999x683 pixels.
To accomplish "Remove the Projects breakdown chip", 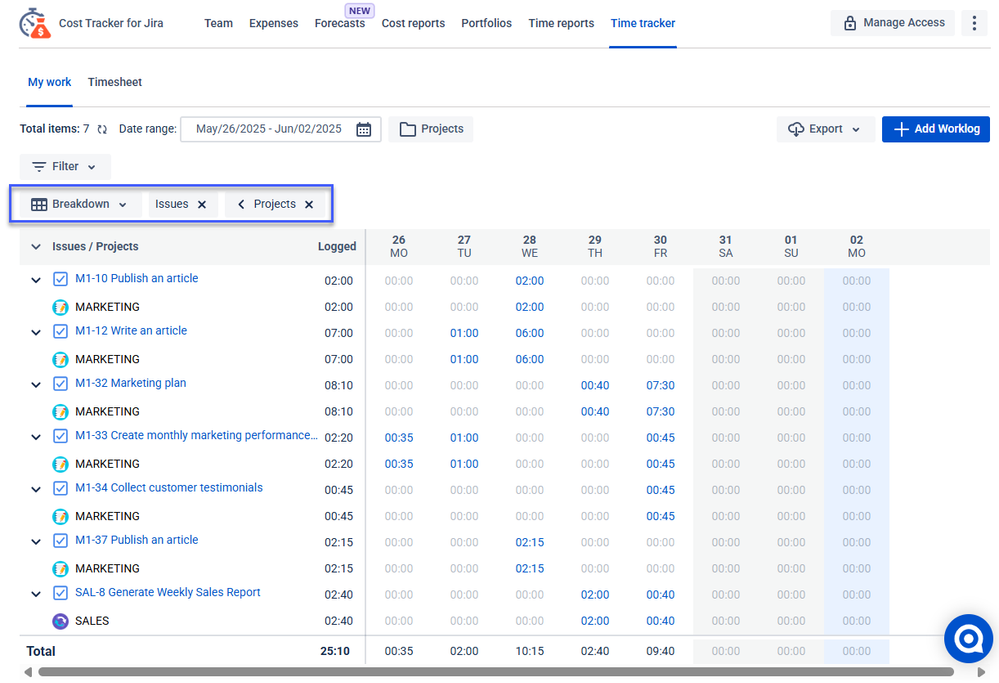I will coord(309,204).
